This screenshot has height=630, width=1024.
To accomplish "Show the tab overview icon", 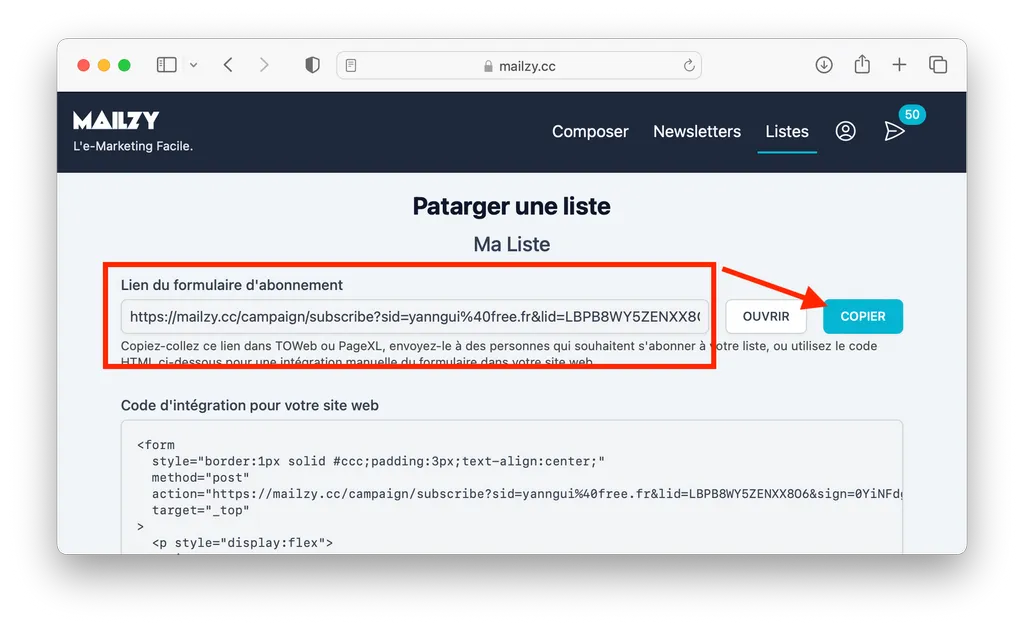I will tap(938, 65).
